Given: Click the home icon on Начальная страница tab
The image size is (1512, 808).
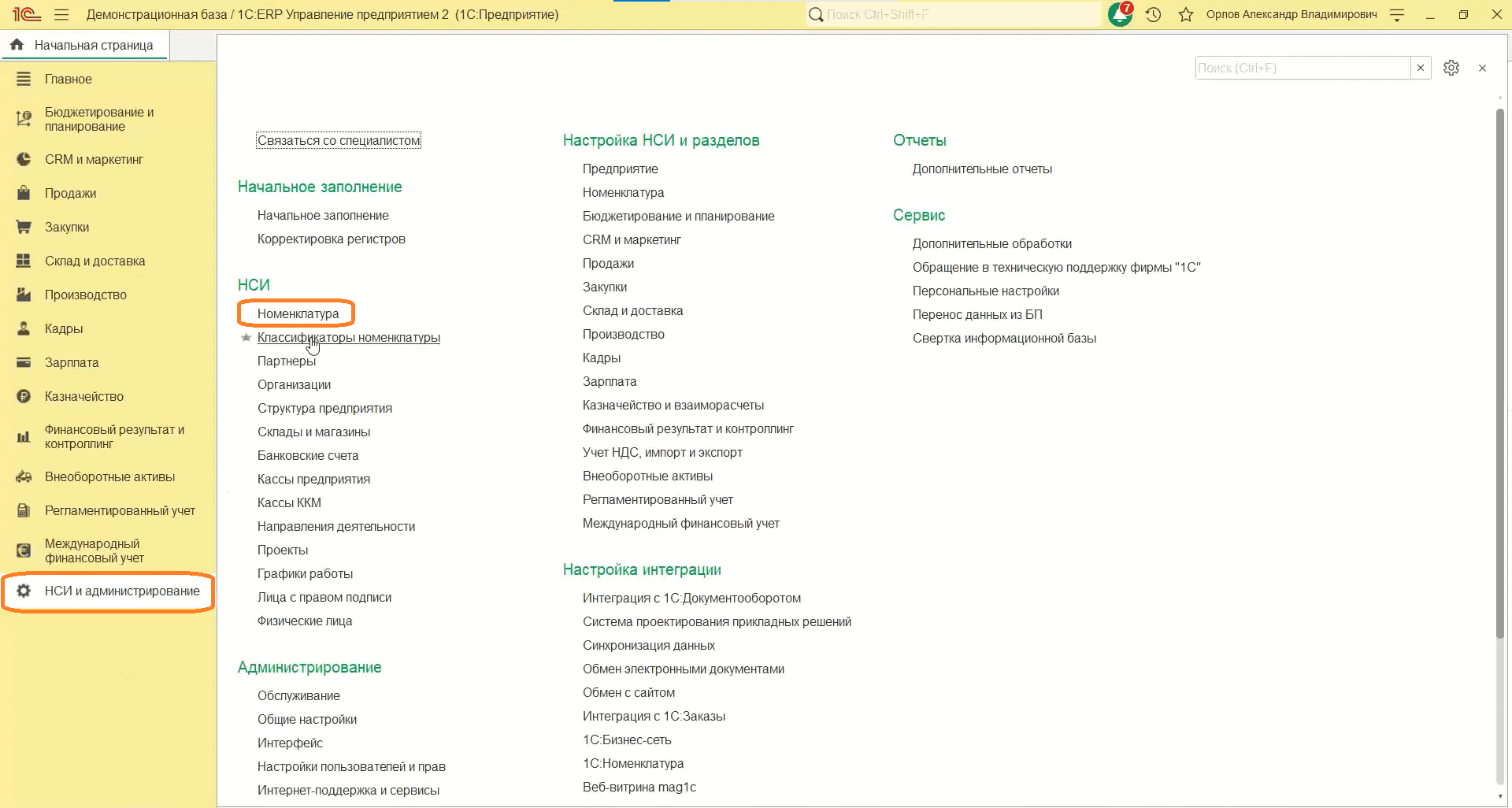Looking at the screenshot, I should [17, 45].
